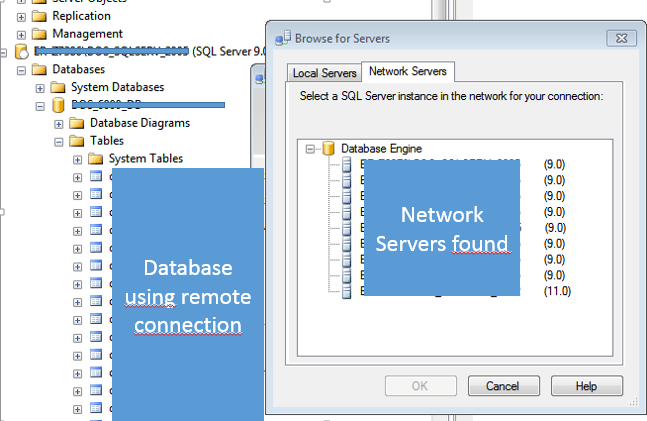Click the Help button
This screenshot has height=421, width=647.
click(586, 386)
